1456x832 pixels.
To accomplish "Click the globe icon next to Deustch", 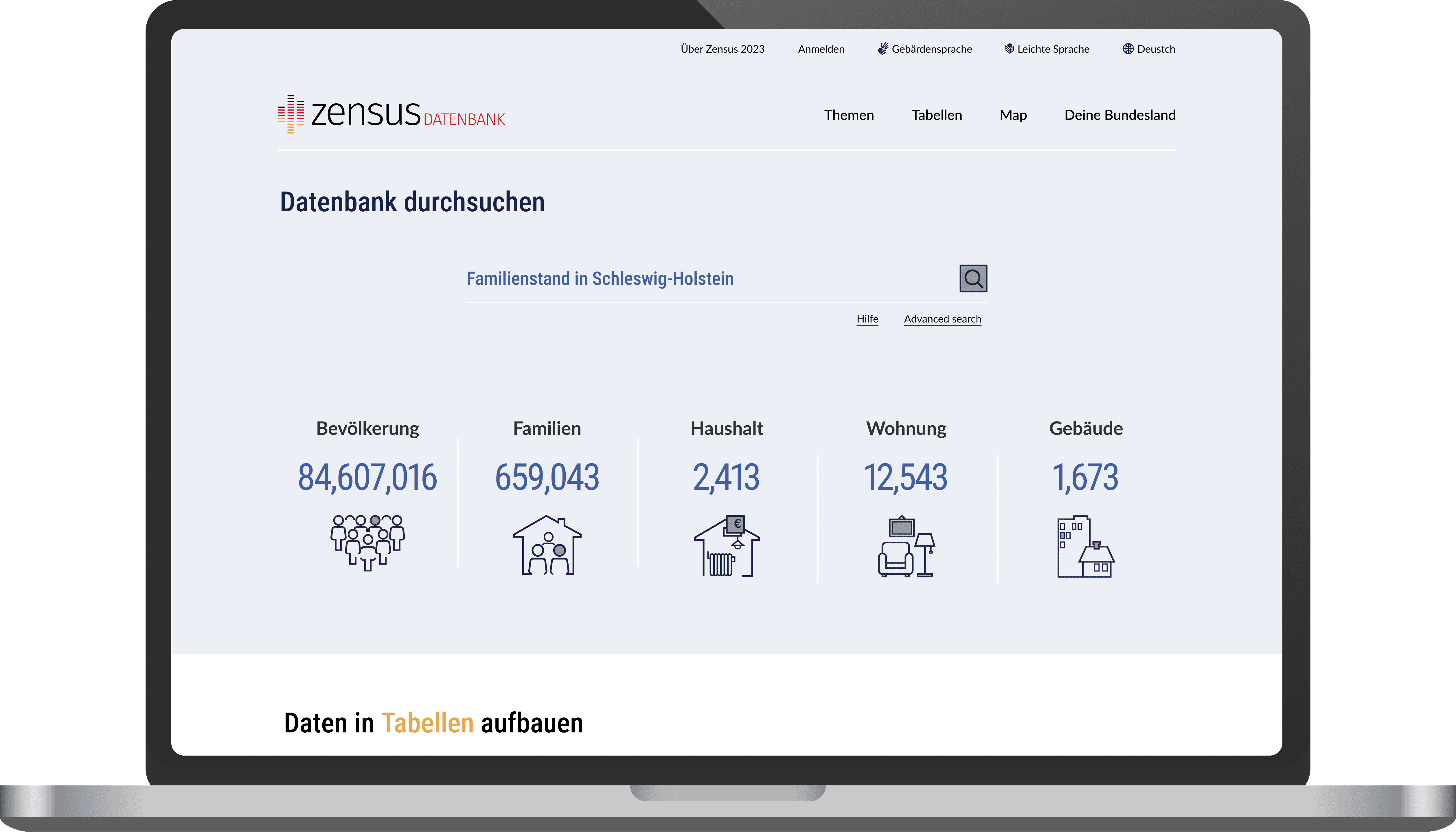I will click(1128, 49).
